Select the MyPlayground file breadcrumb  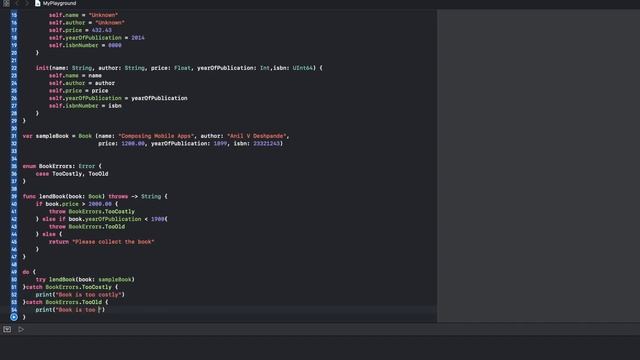[56, 3]
